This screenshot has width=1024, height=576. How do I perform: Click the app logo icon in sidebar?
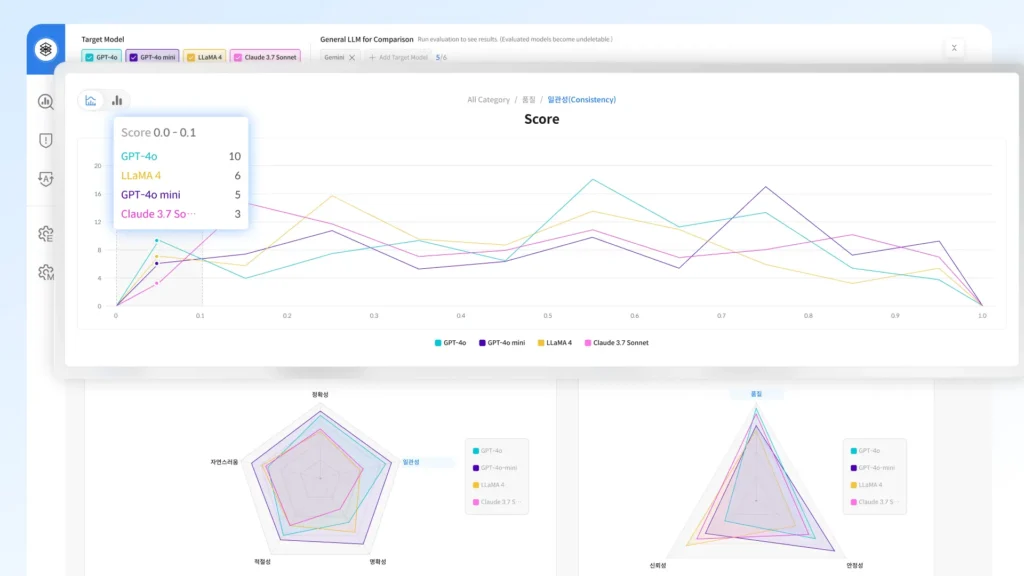coord(45,50)
